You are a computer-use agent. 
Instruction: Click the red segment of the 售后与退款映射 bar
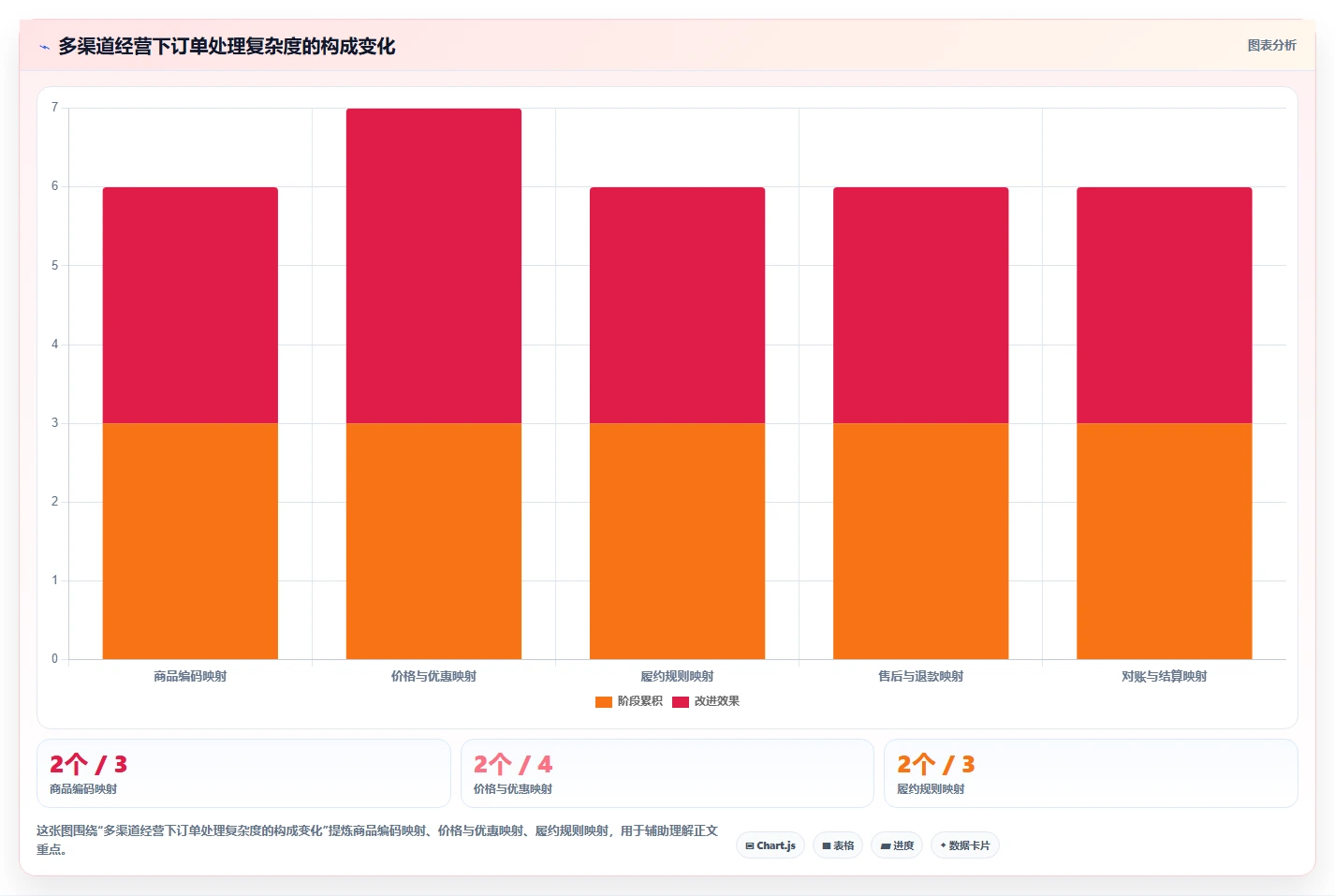920,305
